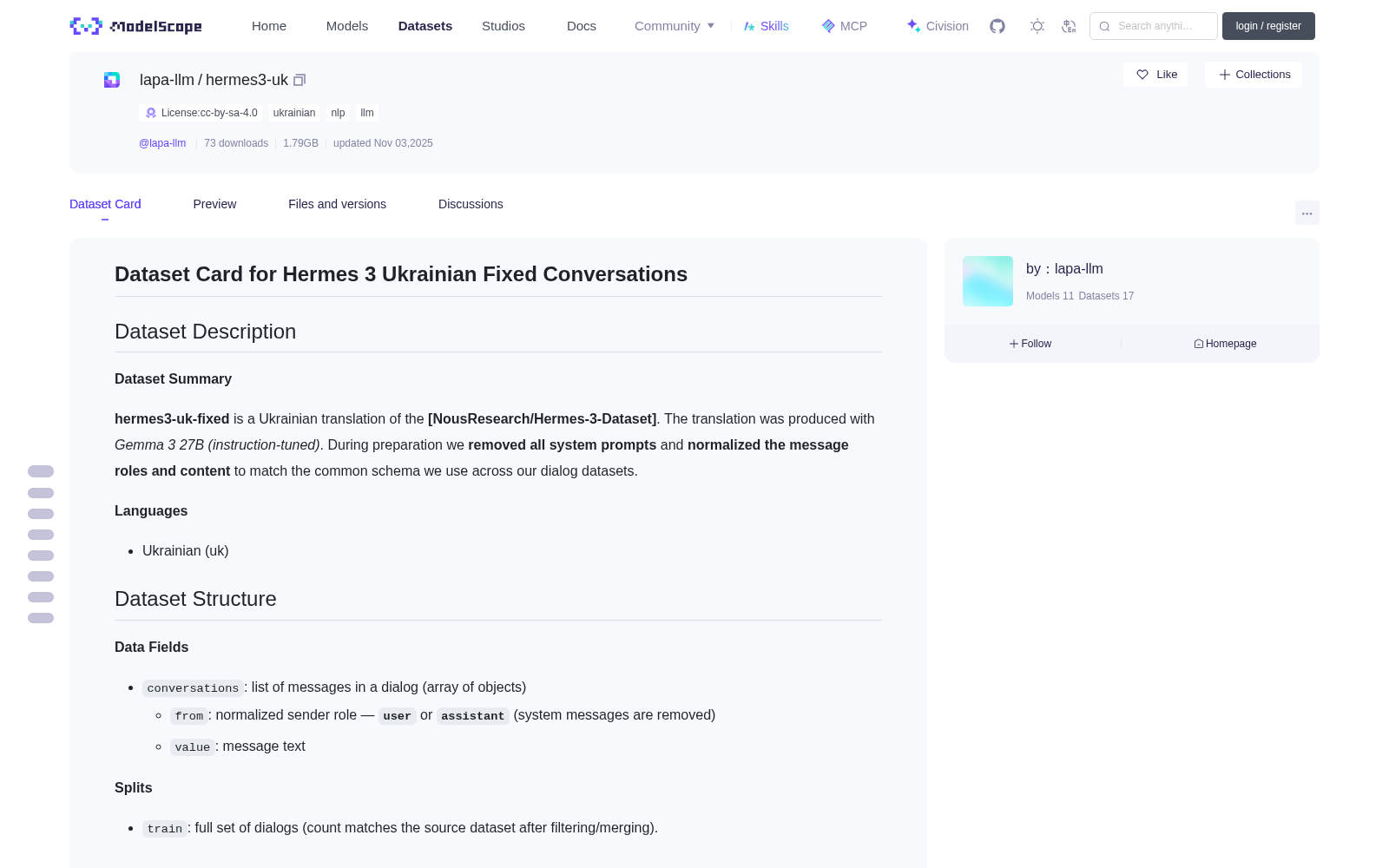1389x868 pixels.
Task: Follow the lapa-llm organization
Action: (x=1030, y=344)
